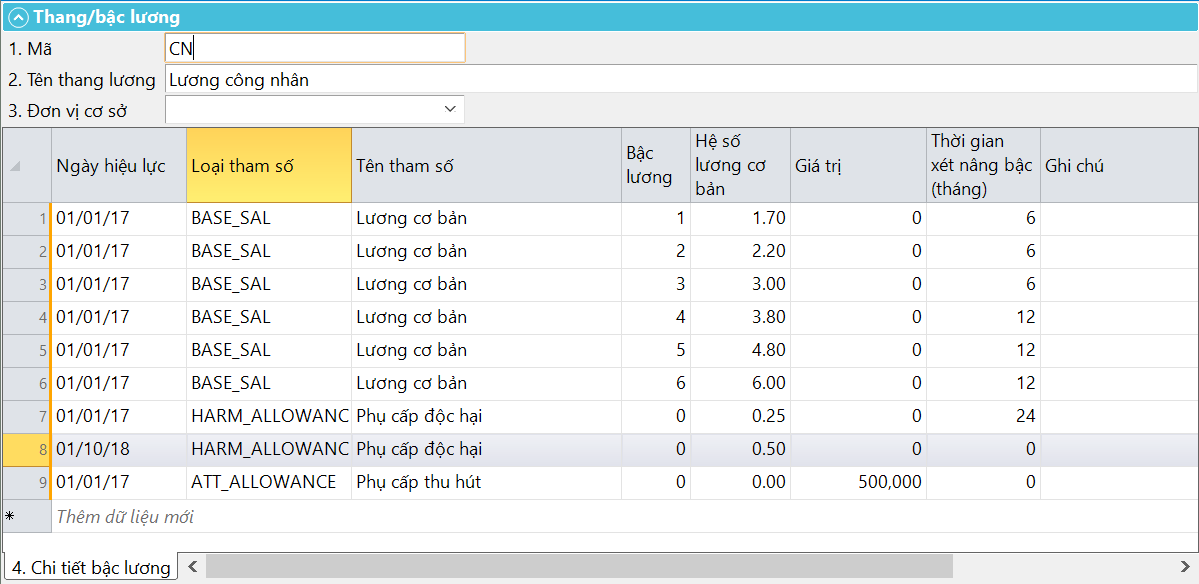
Task: Open the Đơn vị cơ sở dropdown
Action: [449, 109]
